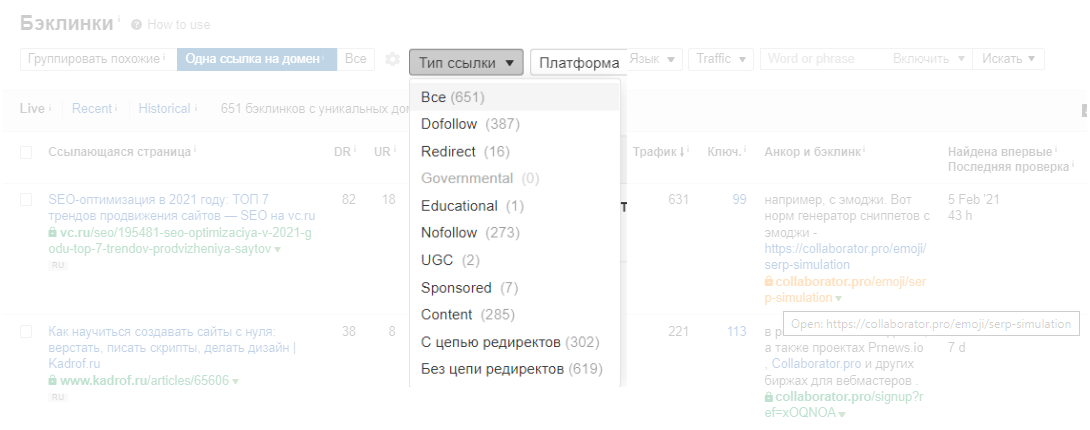Check the Kadrof.ru row checkbox
The image size is (1090, 430).
[26, 332]
